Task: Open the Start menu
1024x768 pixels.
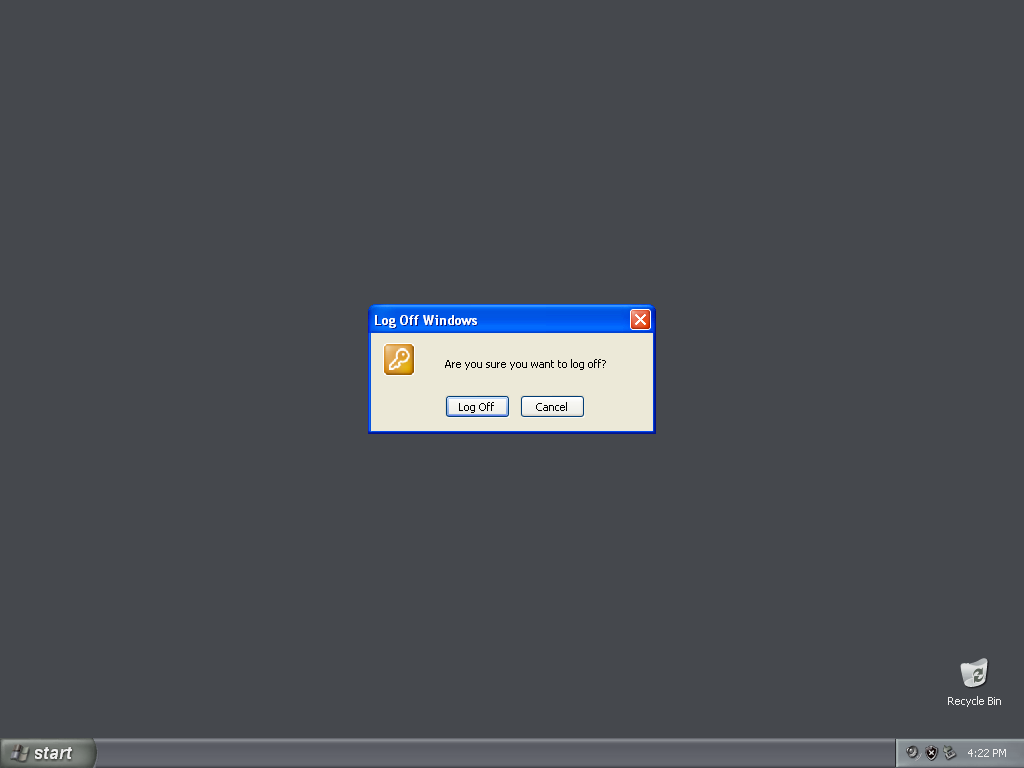Action: (48, 753)
